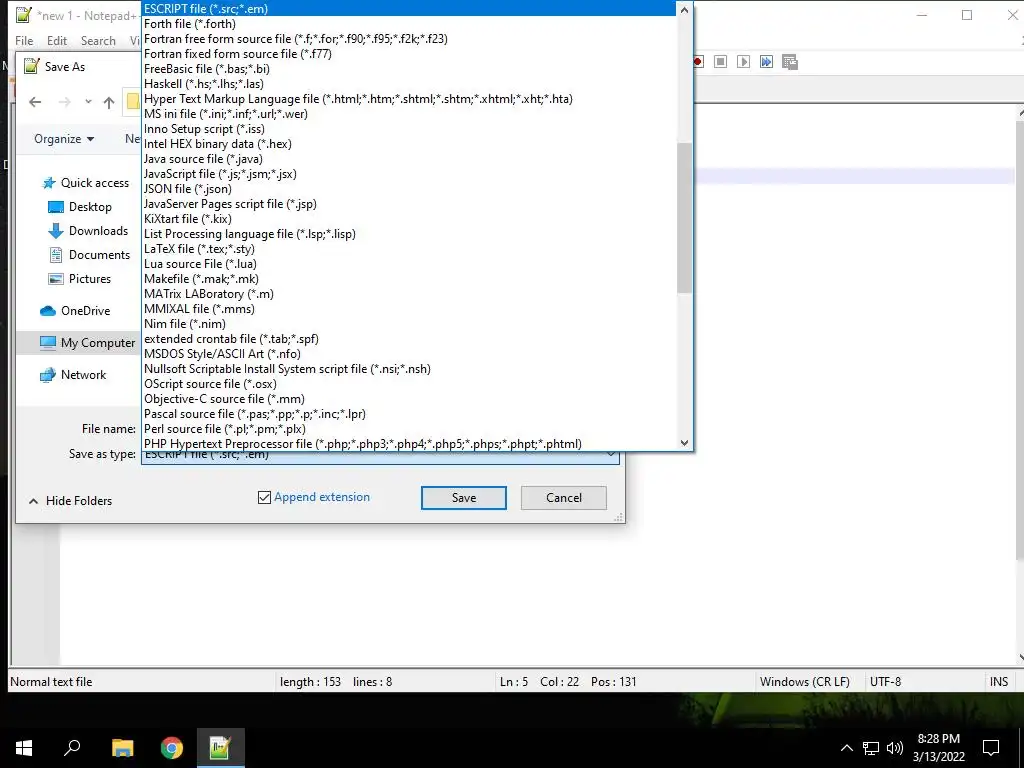Click the file type list scrollbar thumb
The width and height of the screenshot is (1024, 768).
coord(684,218)
